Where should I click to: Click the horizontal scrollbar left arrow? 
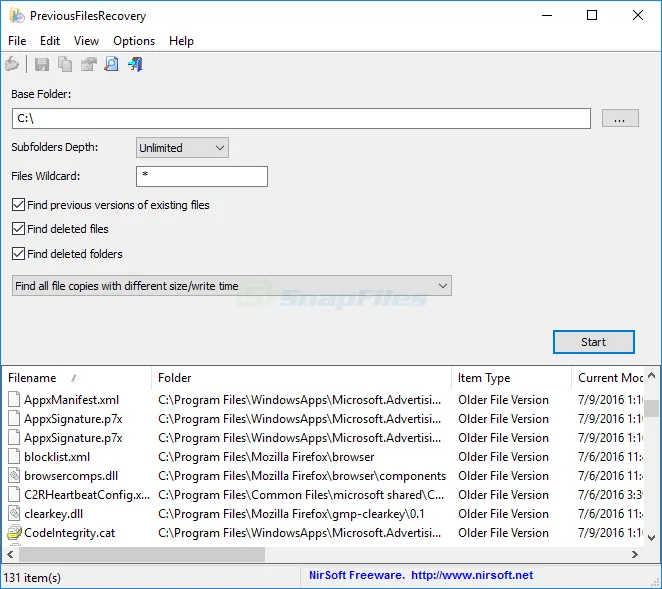11,554
